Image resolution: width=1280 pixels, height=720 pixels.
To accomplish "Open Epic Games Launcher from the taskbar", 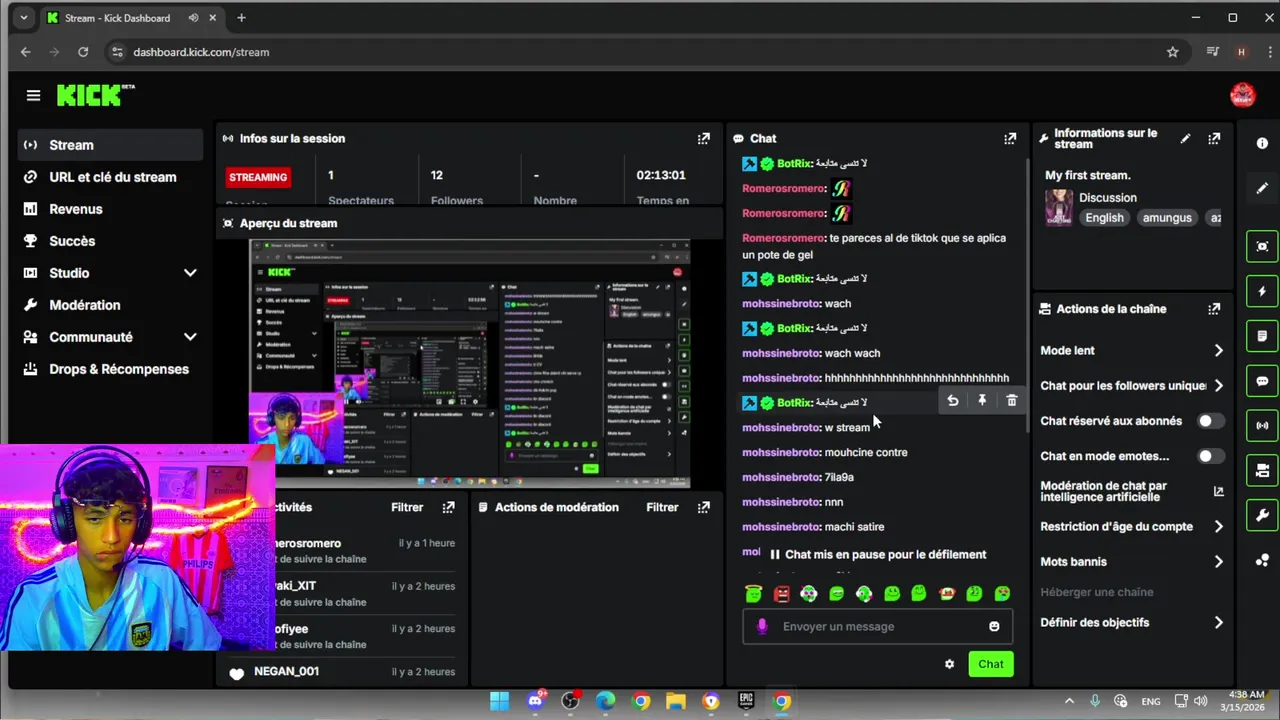I will tap(746, 701).
